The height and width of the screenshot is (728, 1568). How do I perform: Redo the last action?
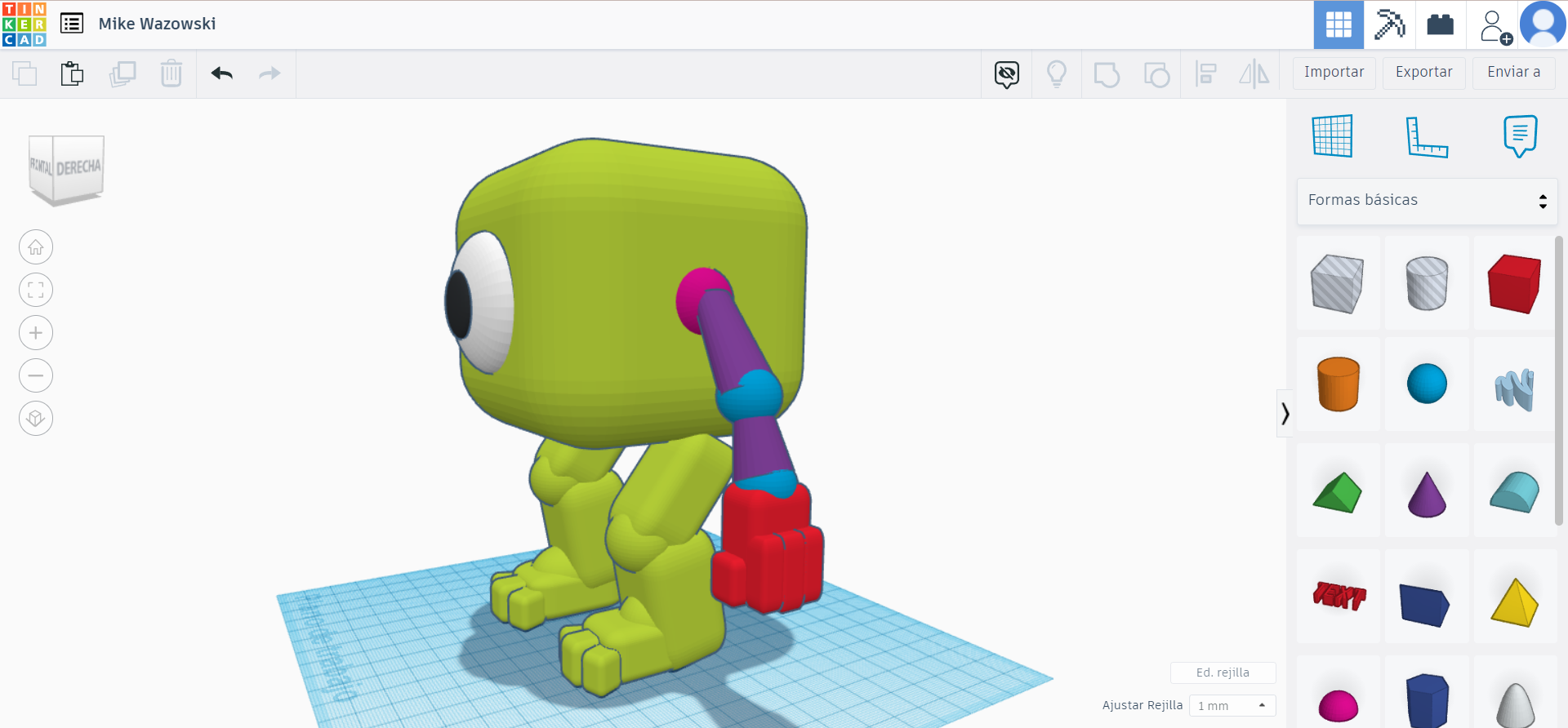269,73
